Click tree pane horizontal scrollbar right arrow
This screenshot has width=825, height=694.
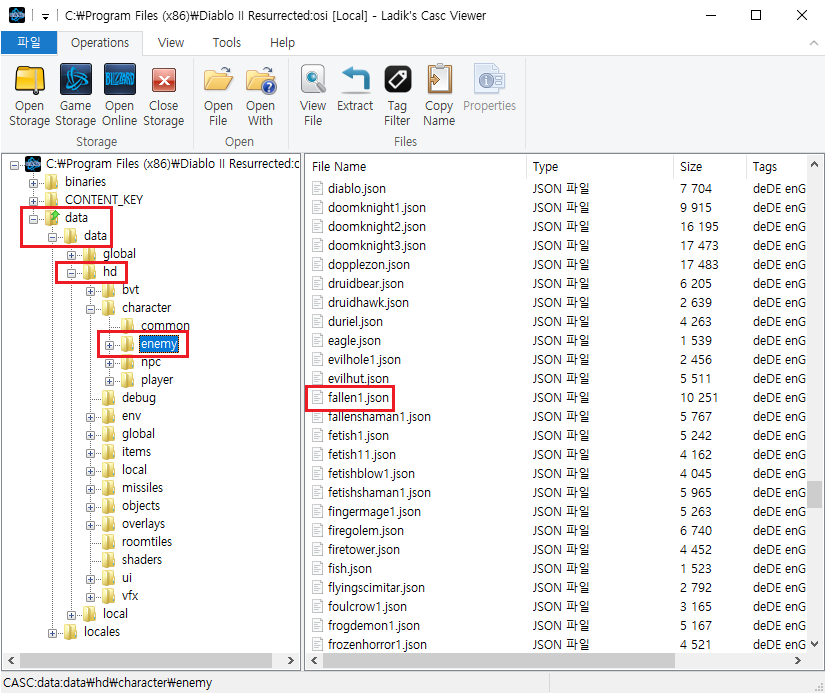[x=290, y=660]
